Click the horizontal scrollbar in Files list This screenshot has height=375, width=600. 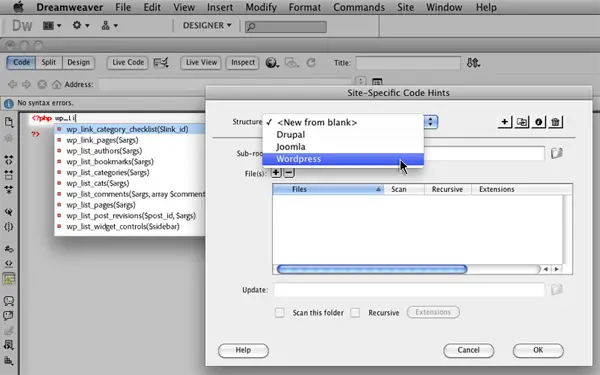372,269
